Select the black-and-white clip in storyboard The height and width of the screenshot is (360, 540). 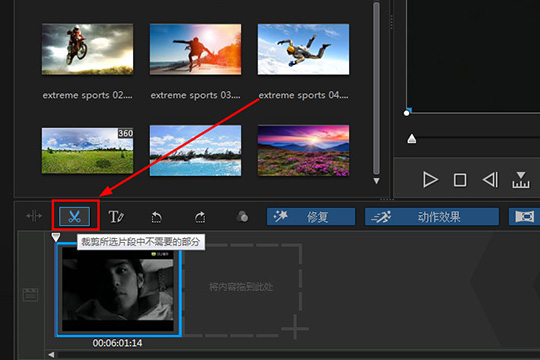(118, 289)
